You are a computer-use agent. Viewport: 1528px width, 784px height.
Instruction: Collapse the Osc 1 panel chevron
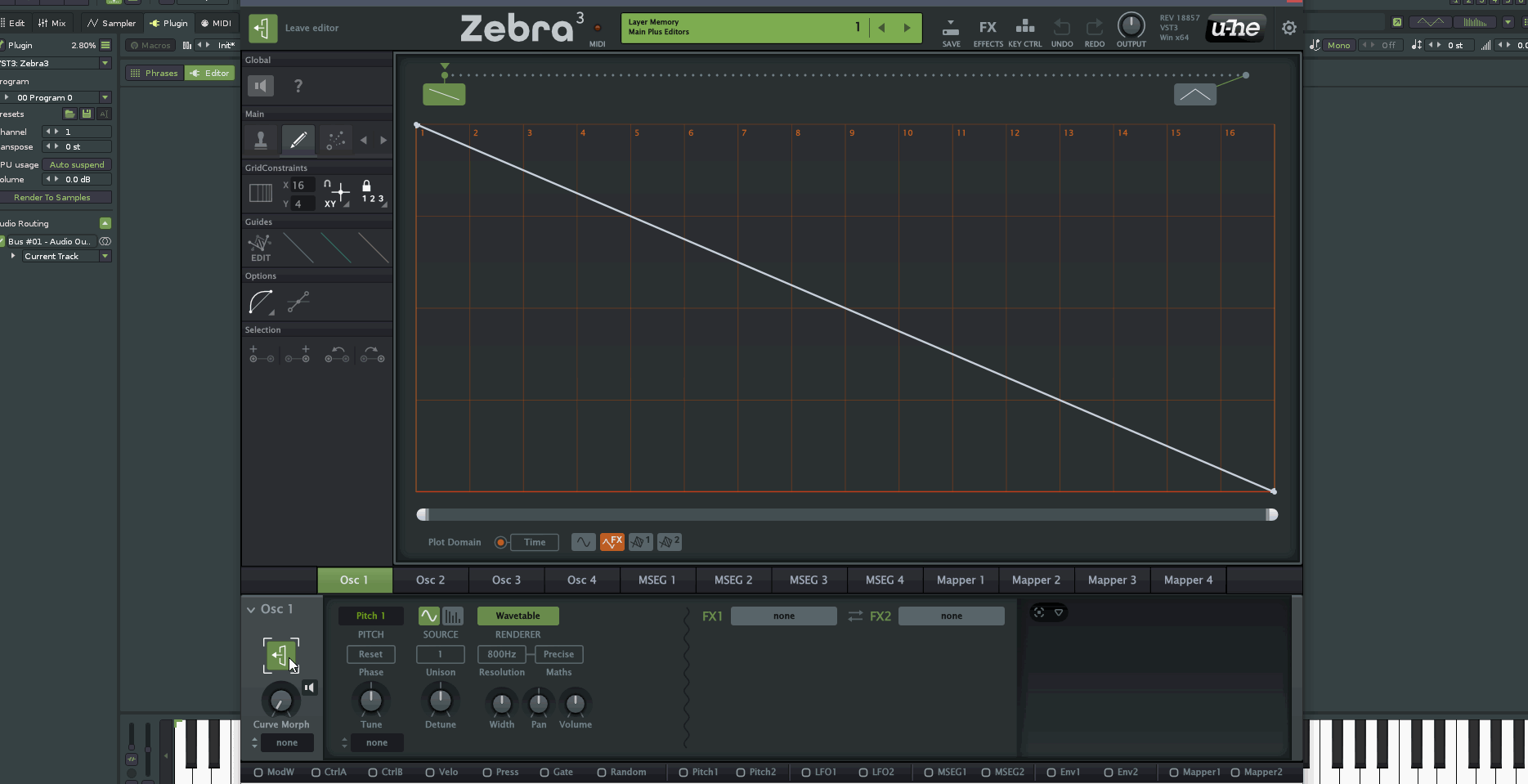click(251, 610)
